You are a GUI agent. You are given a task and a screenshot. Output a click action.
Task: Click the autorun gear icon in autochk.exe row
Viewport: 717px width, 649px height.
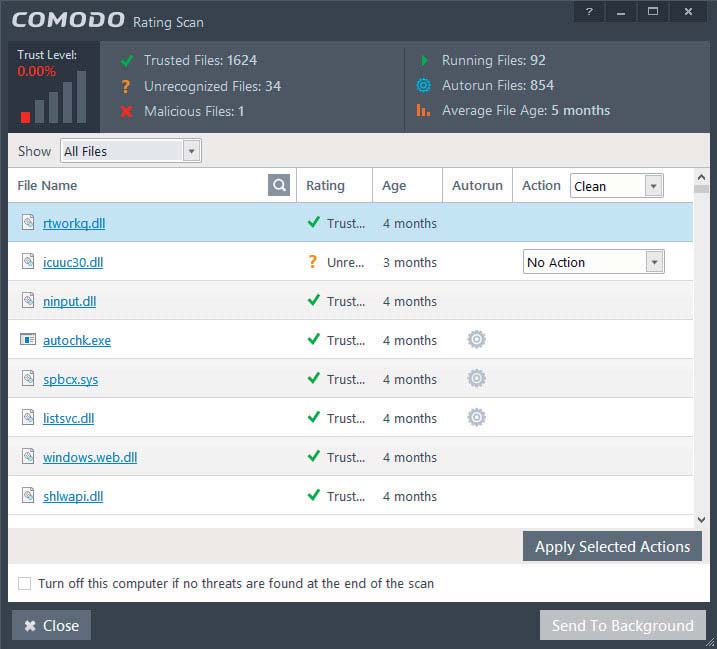476,339
